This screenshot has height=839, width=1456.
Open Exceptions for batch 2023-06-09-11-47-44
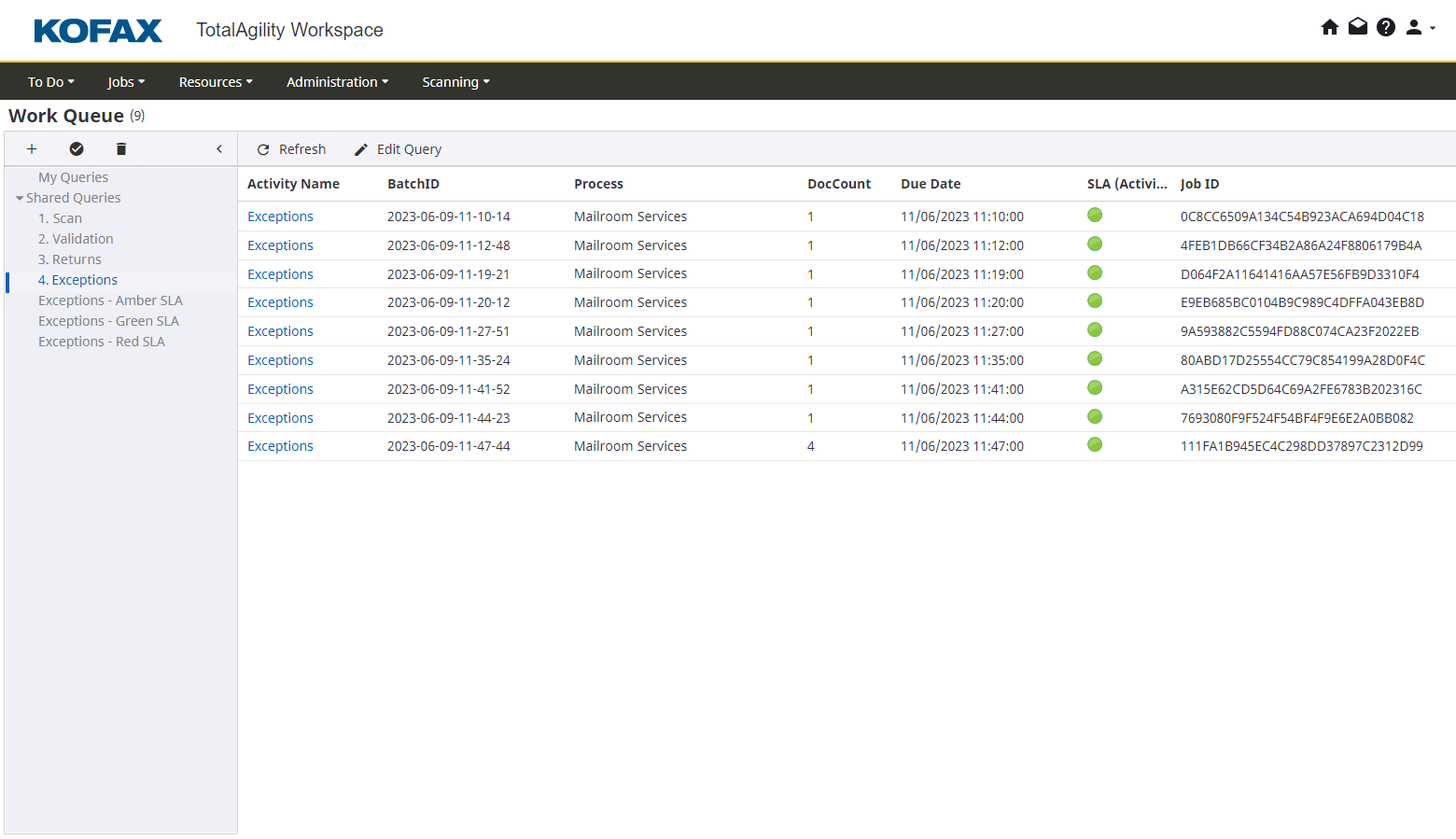click(280, 446)
